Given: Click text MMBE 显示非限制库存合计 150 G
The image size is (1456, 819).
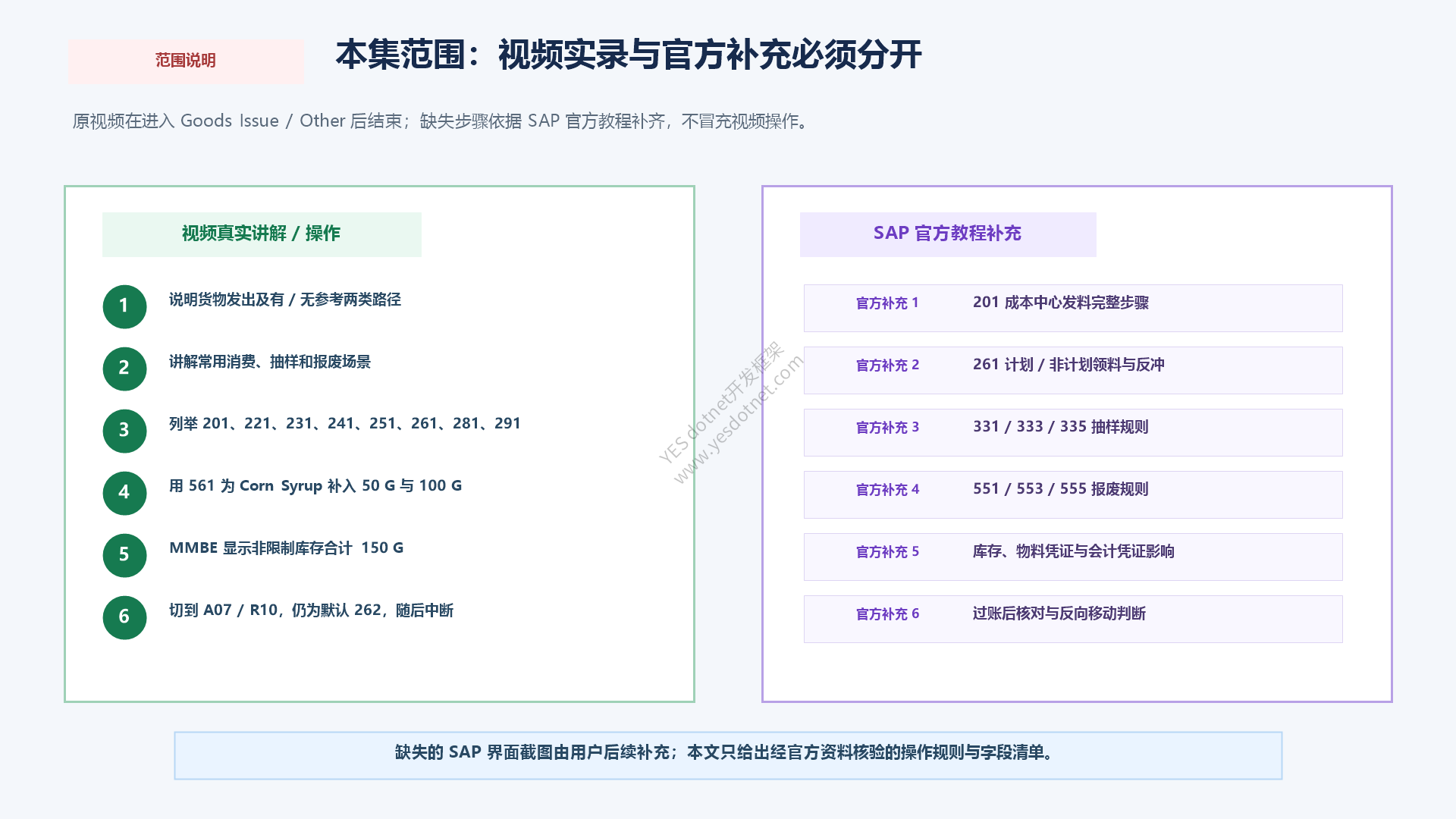Looking at the screenshot, I should tap(287, 548).
